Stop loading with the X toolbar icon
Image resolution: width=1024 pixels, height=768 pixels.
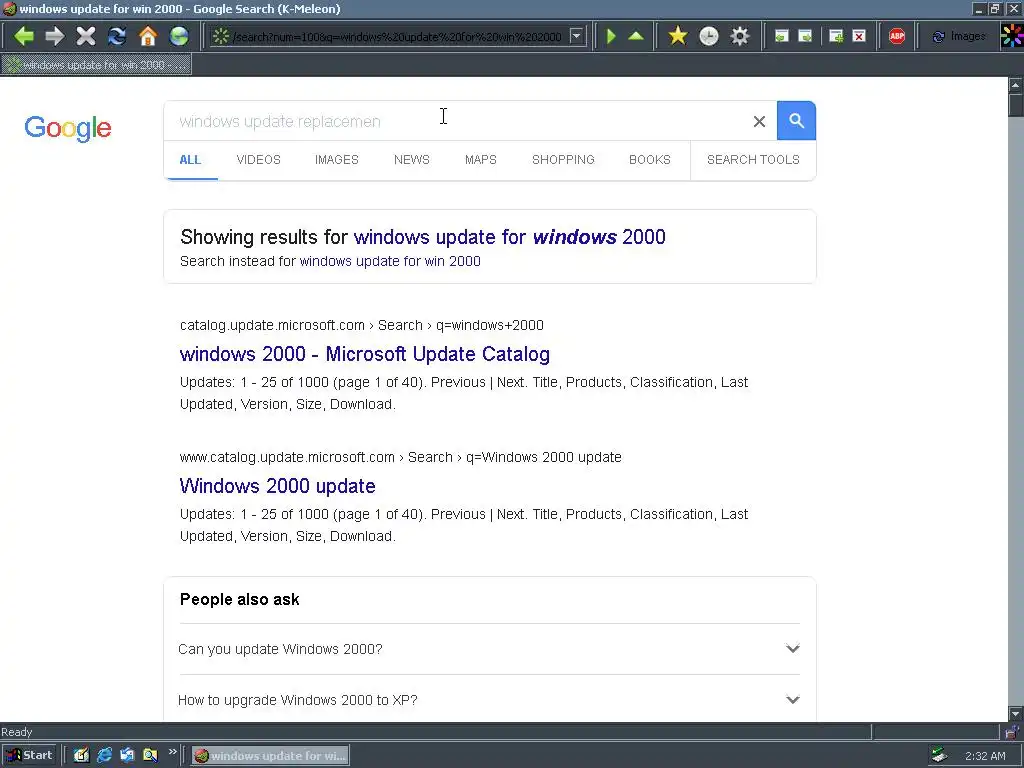tap(86, 36)
